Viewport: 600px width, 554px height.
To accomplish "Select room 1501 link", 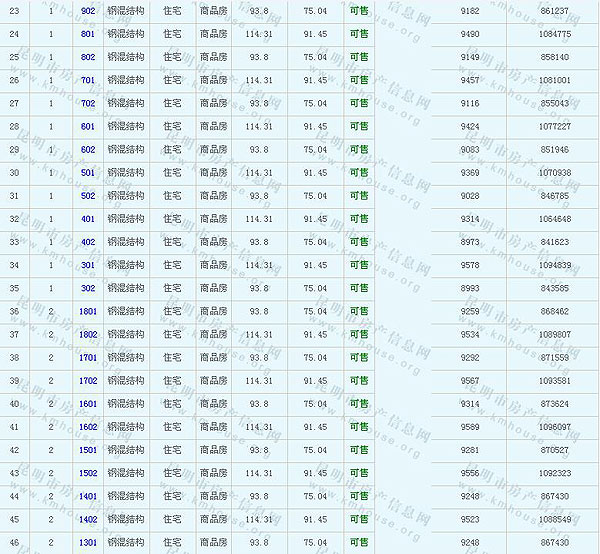I will (88, 450).
